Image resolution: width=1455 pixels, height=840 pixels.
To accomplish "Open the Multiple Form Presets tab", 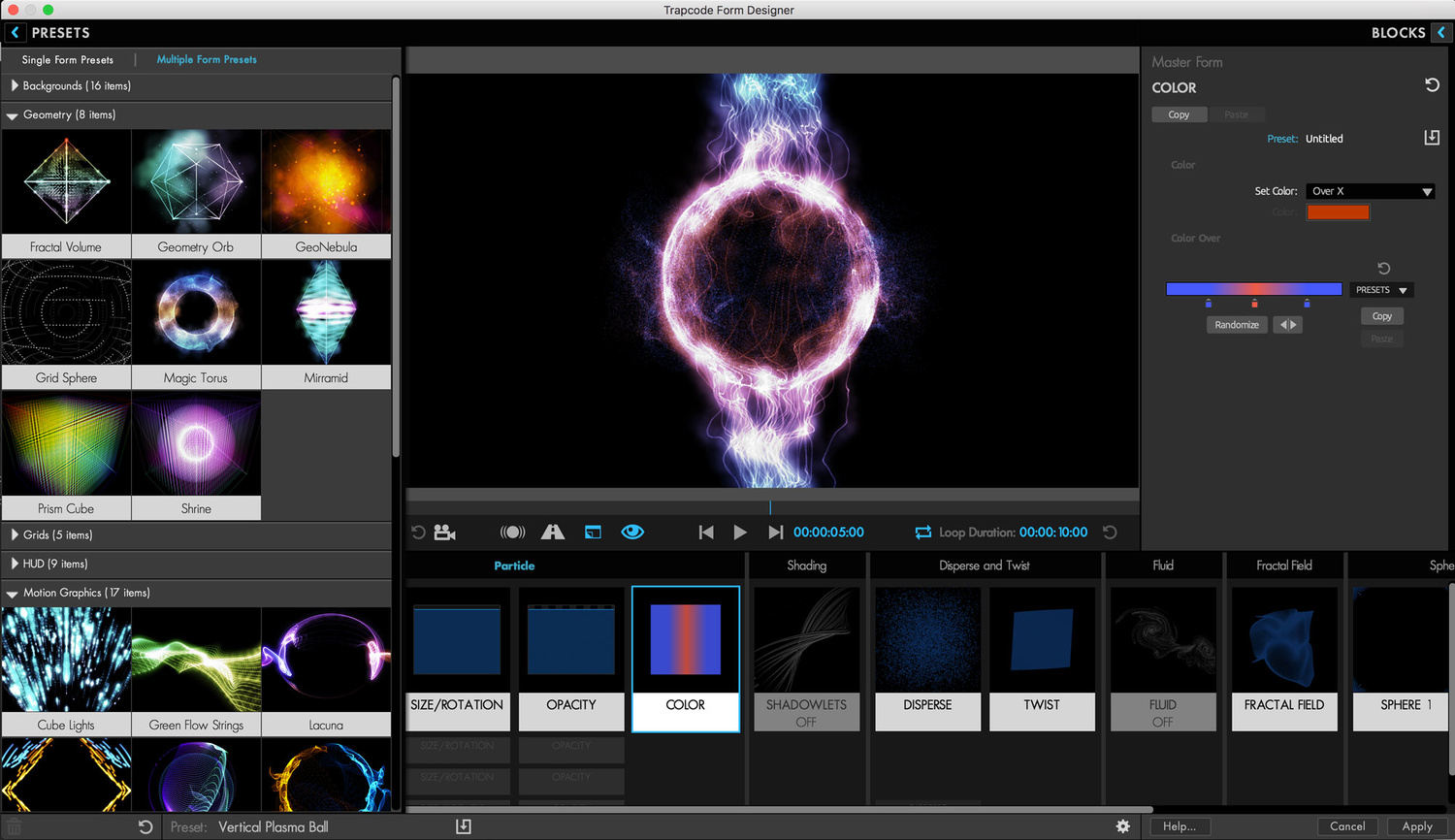I will point(207,60).
